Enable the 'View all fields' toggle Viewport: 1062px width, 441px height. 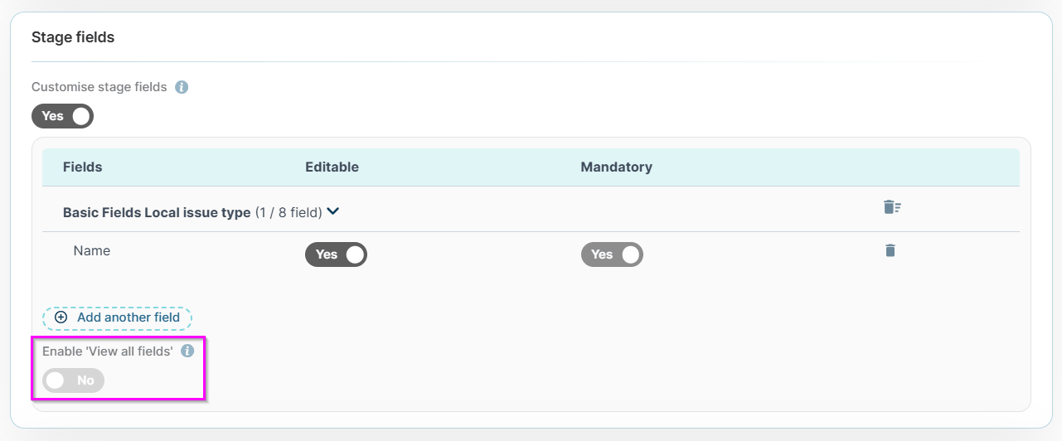pyautogui.click(x=73, y=380)
